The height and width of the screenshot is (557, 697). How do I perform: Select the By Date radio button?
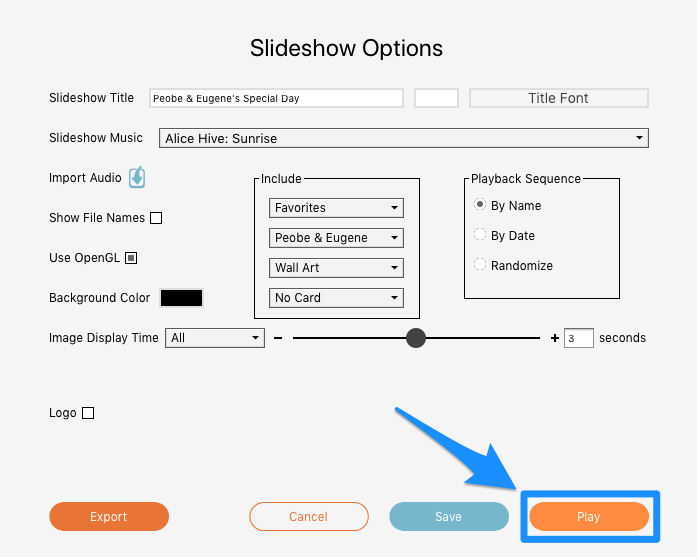tap(480, 234)
